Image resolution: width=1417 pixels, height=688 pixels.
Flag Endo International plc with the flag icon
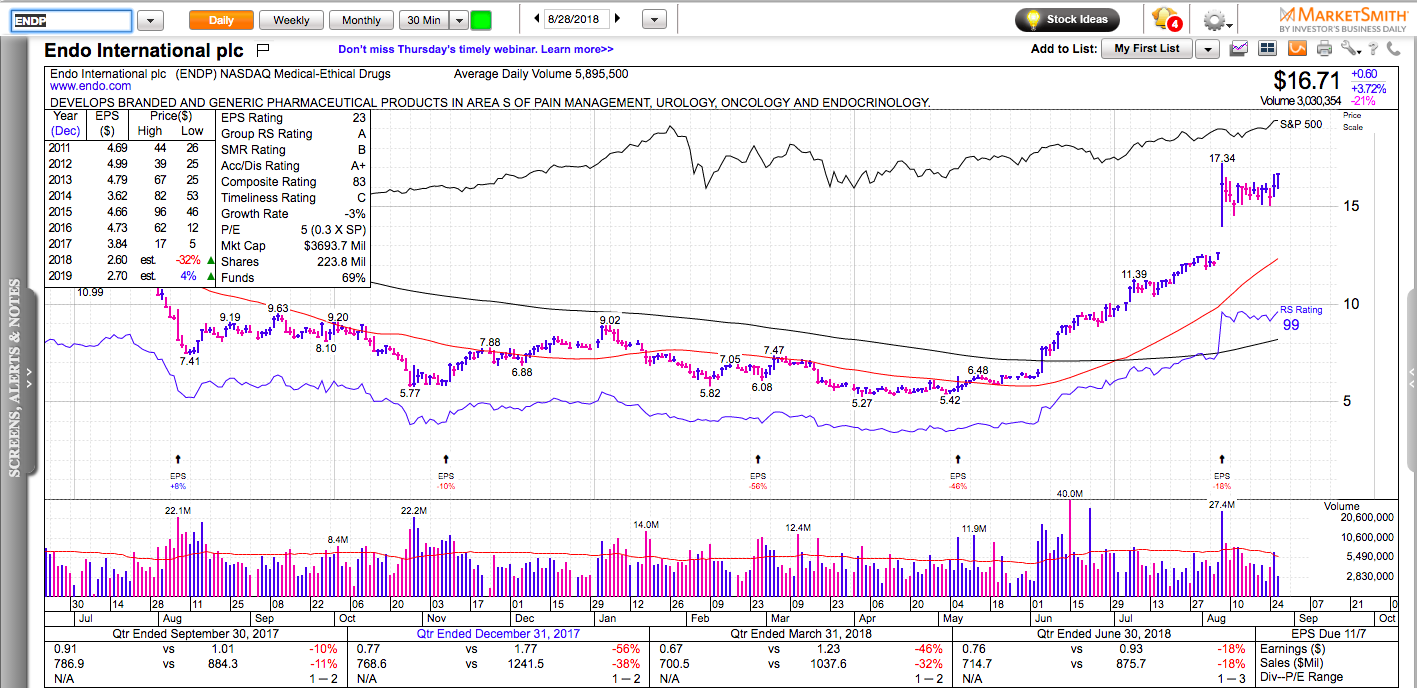[x=263, y=49]
